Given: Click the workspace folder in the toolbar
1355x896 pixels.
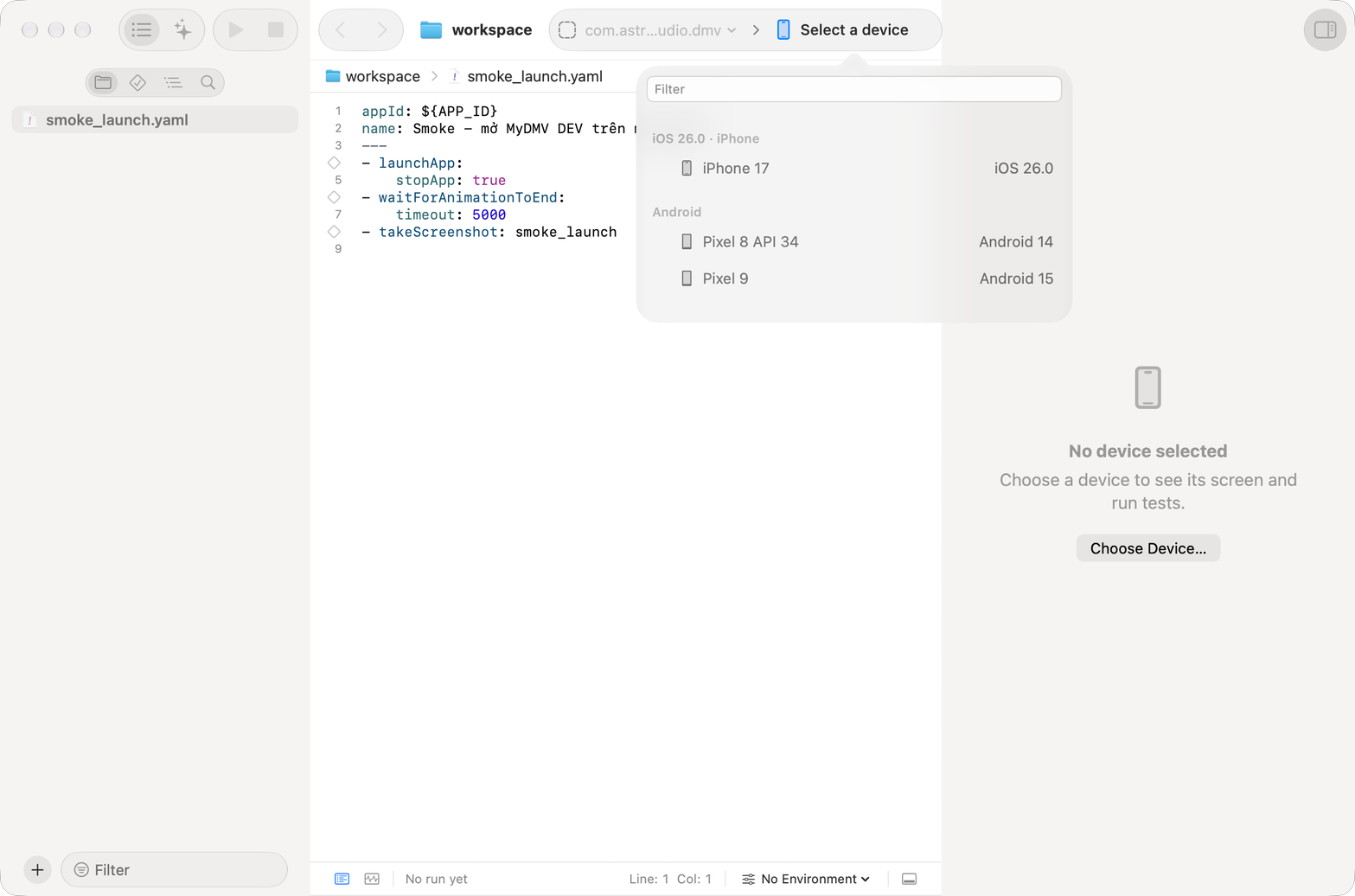Looking at the screenshot, I should (x=476, y=30).
